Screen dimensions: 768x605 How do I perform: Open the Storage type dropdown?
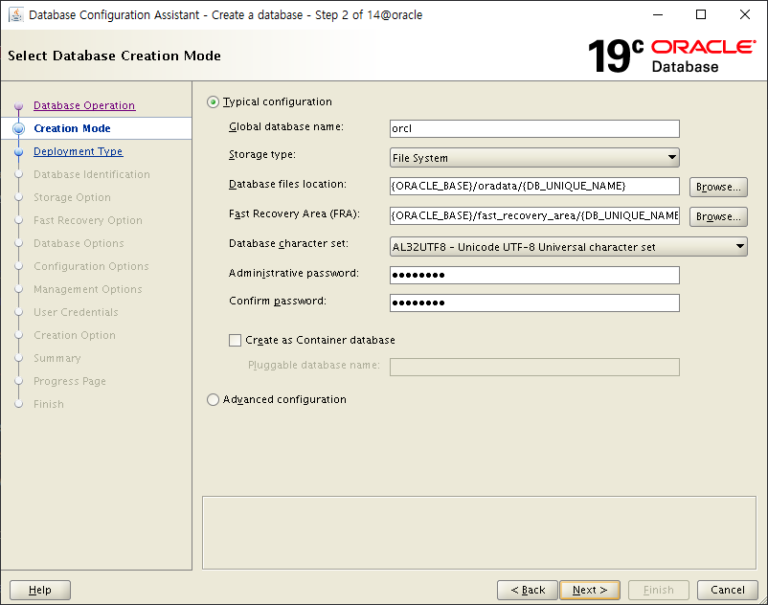click(x=534, y=158)
